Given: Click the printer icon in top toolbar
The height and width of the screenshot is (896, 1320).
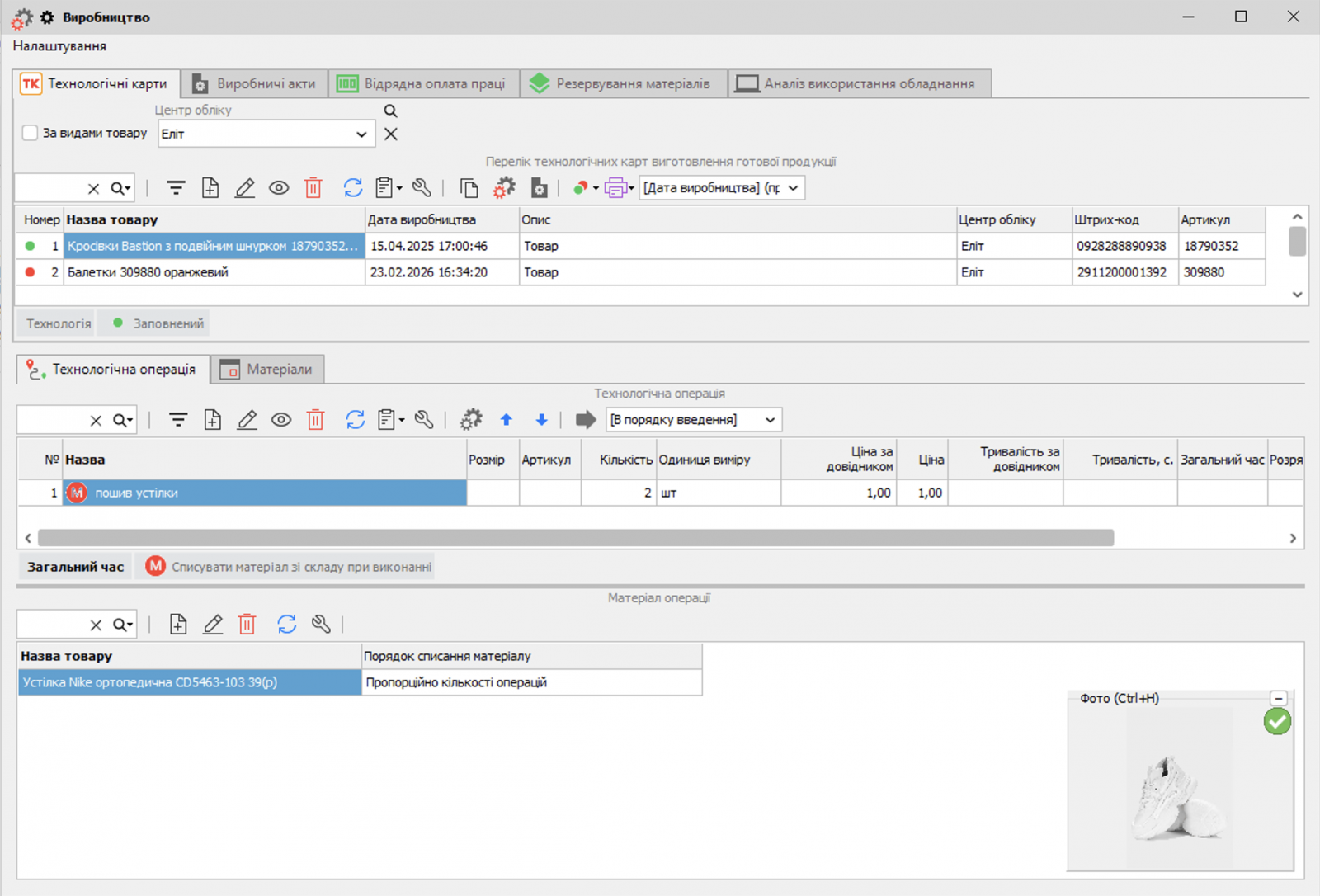Looking at the screenshot, I should coord(615,188).
